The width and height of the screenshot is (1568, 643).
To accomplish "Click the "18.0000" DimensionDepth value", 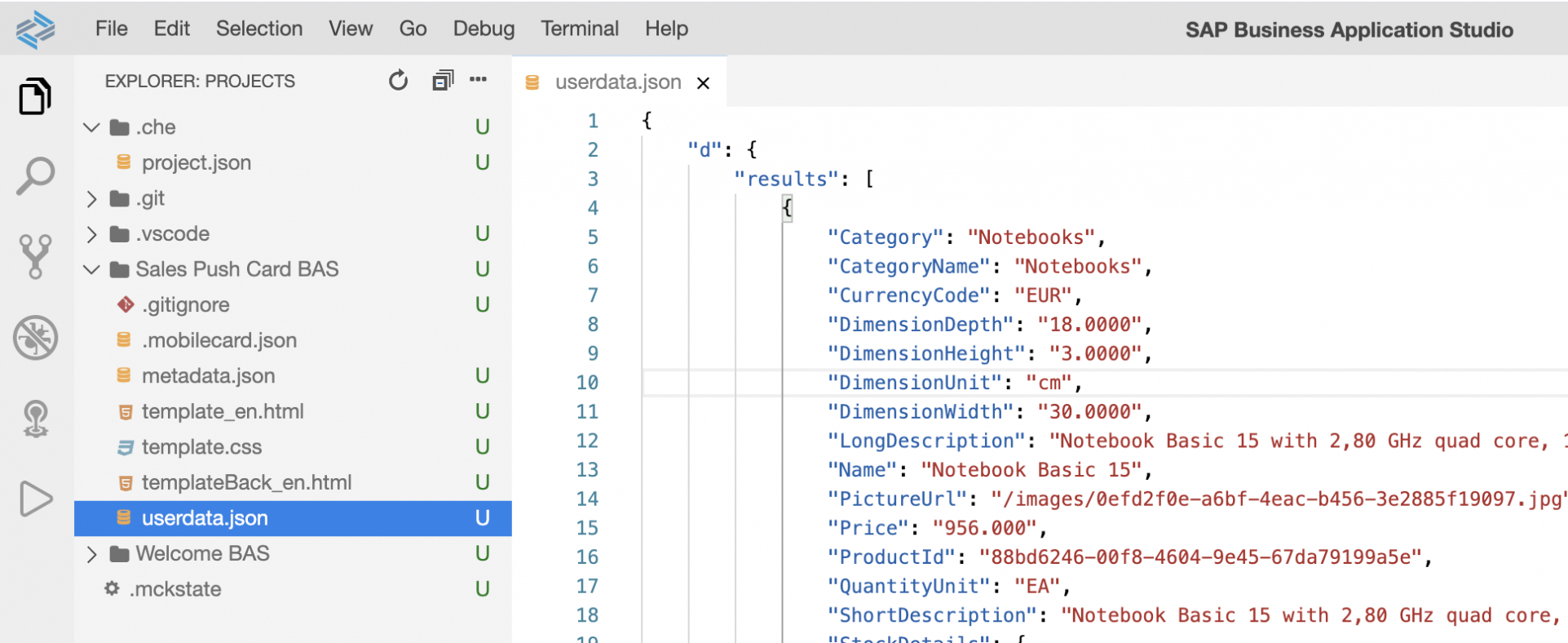I will click(1090, 325).
